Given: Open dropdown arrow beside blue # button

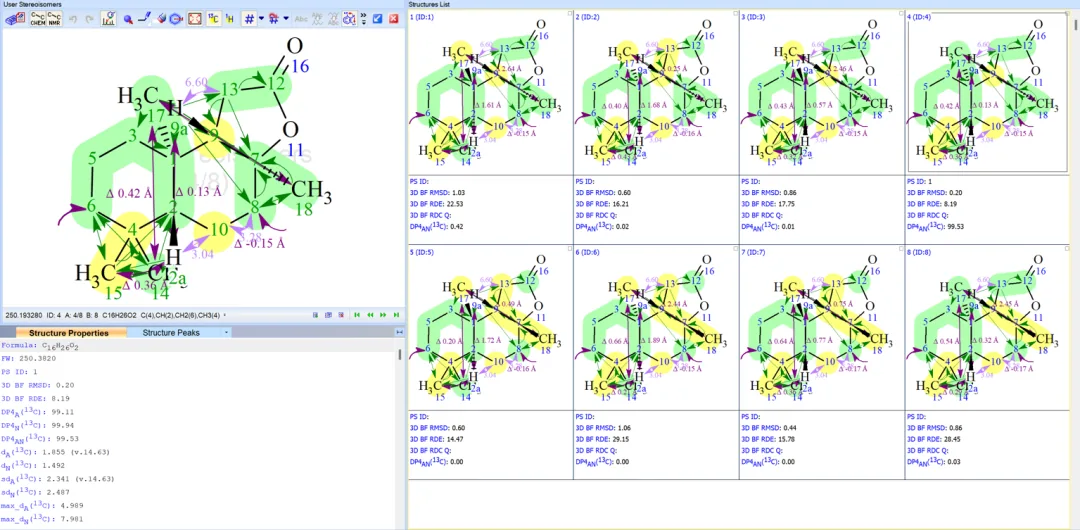Looking at the screenshot, I should [x=262, y=19].
